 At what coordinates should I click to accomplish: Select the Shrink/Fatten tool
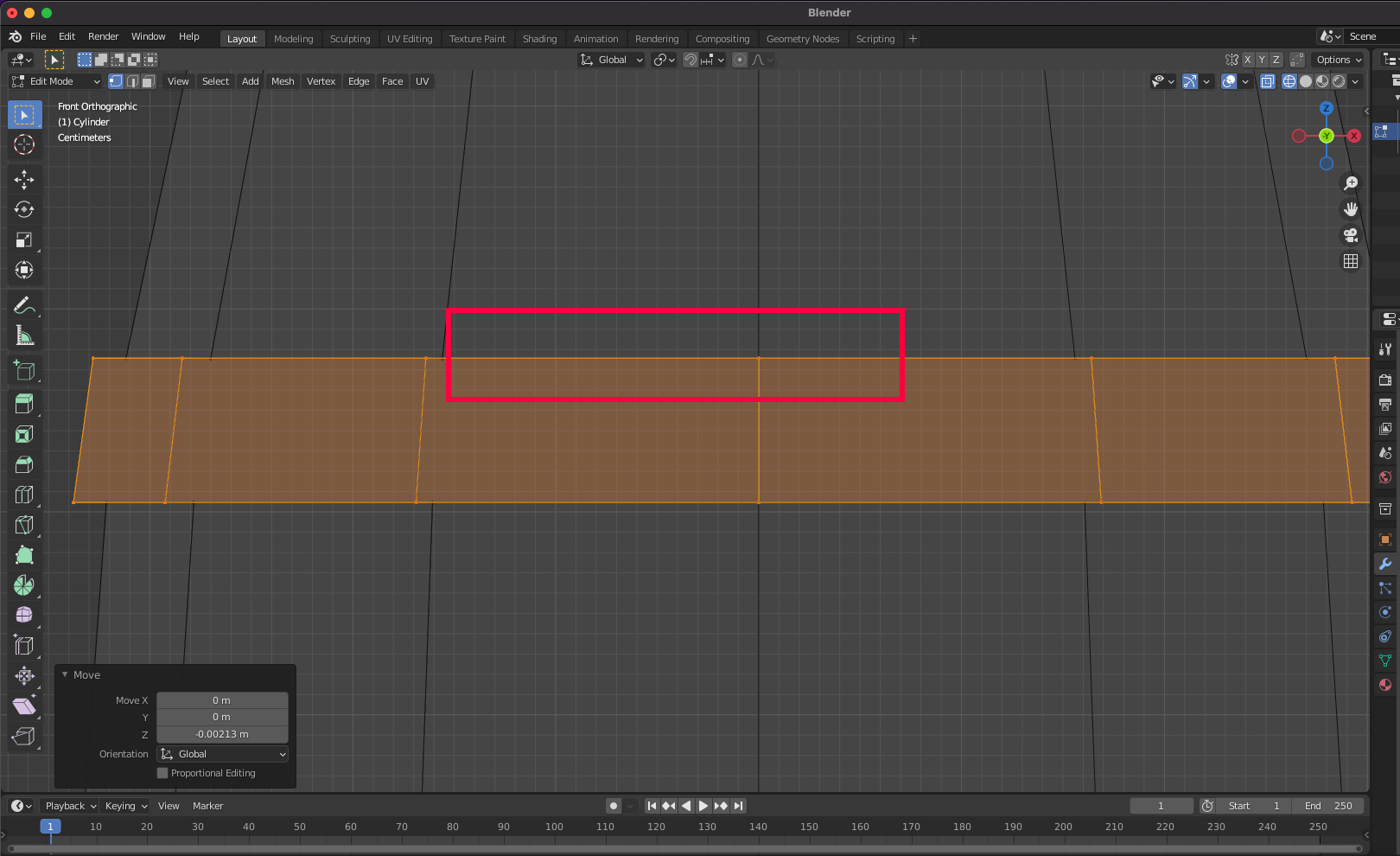(x=24, y=675)
